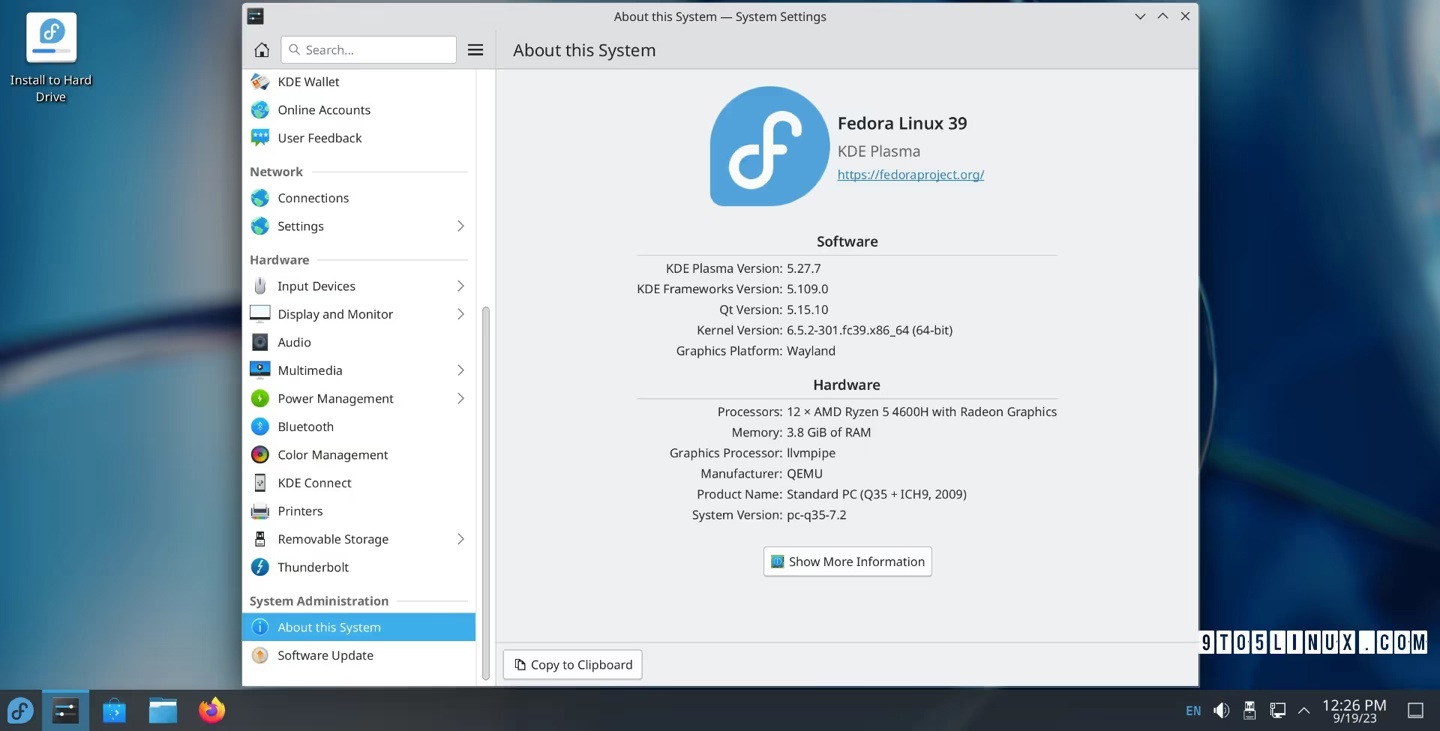Show hidden system tray icons
The width and height of the screenshot is (1440, 731).
(x=1304, y=710)
